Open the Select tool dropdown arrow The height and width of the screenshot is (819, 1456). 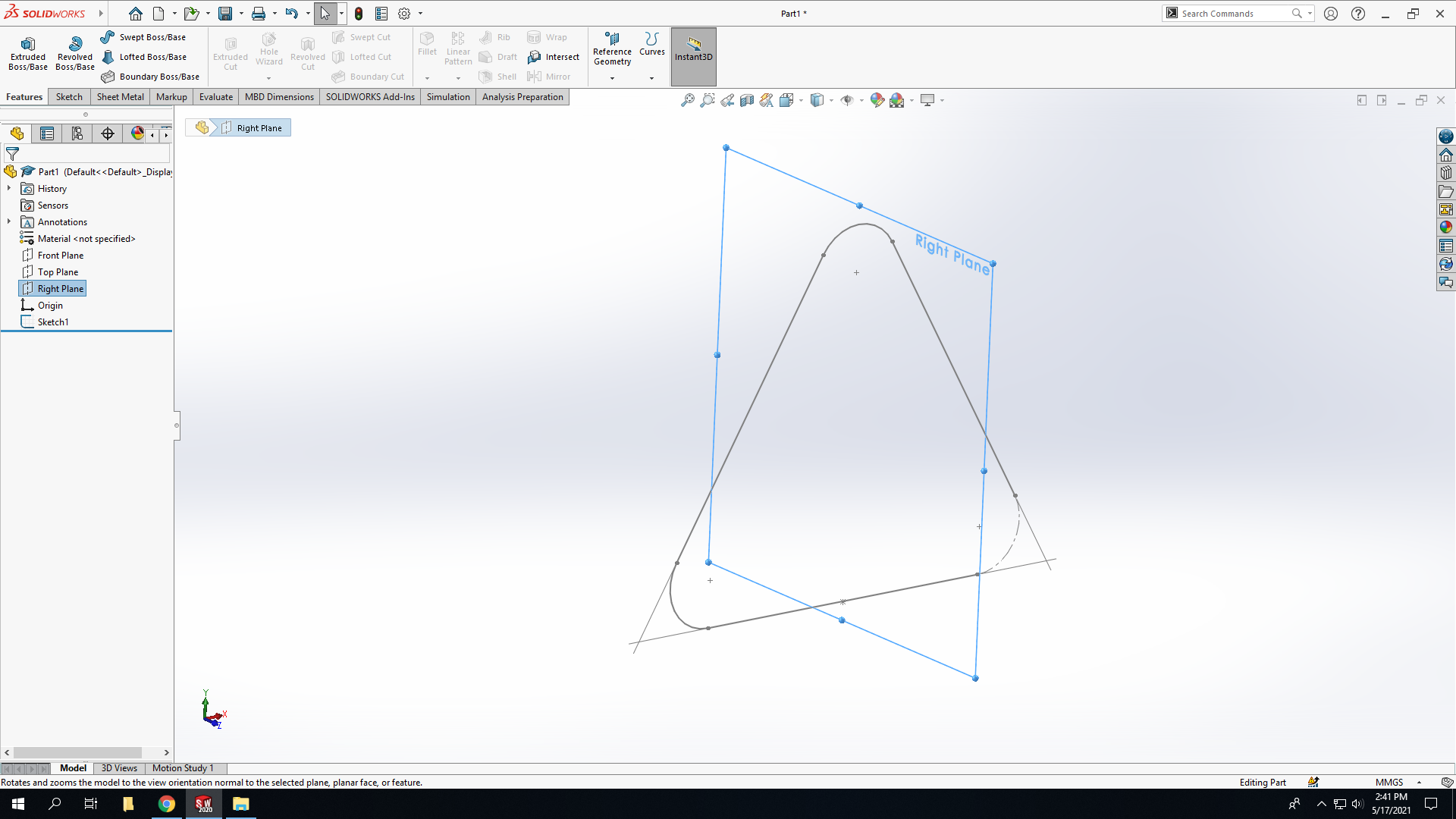click(x=341, y=14)
